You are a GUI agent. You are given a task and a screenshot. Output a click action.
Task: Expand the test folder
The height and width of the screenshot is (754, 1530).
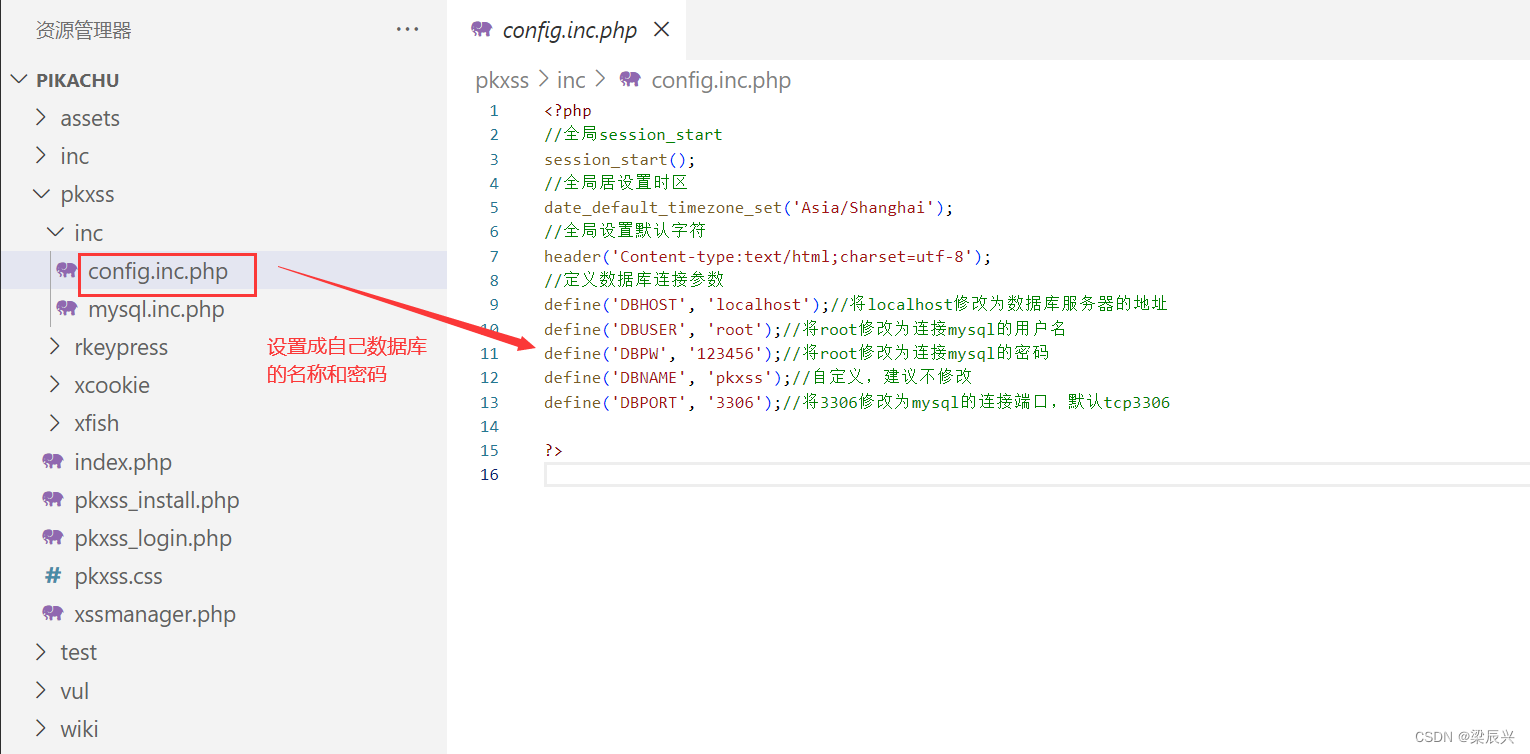point(41,652)
